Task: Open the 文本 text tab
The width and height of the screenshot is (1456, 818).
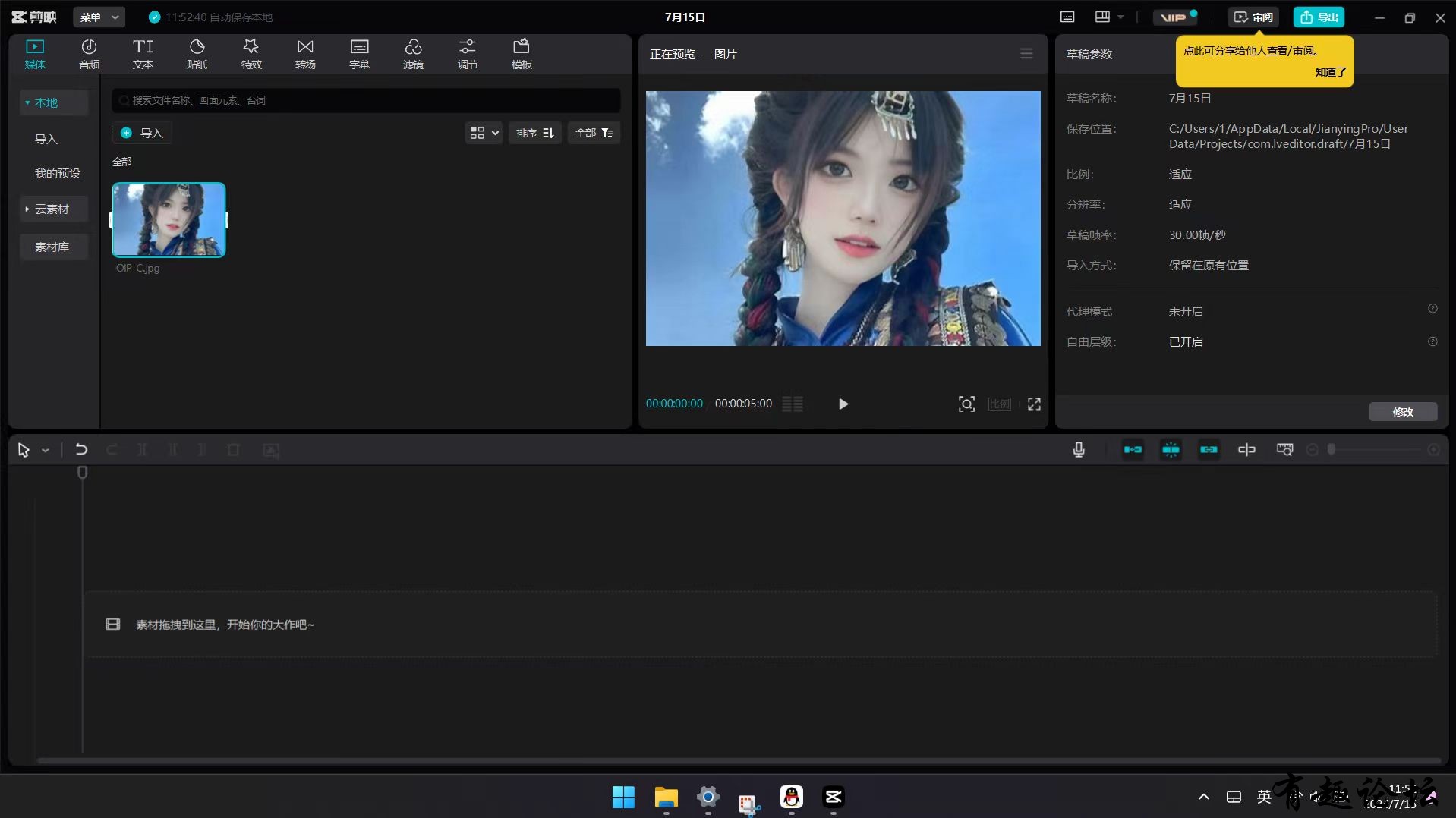Action: click(143, 55)
